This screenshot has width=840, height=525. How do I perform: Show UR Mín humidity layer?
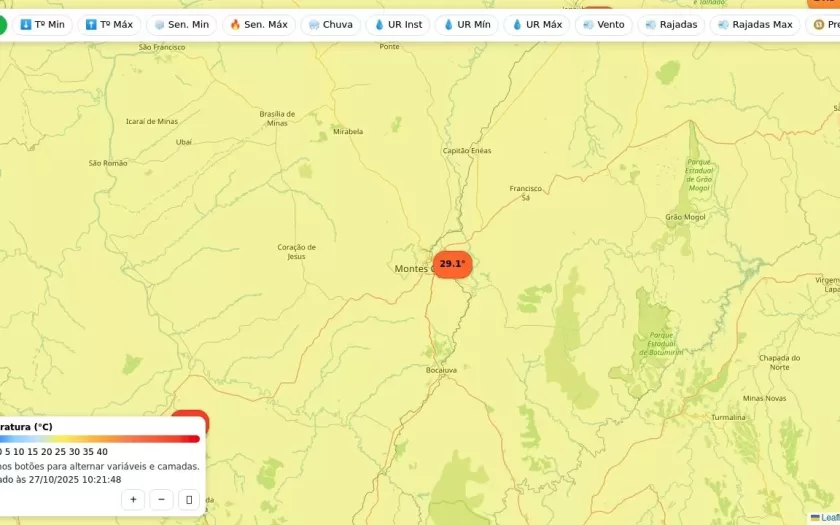tap(467, 25)
